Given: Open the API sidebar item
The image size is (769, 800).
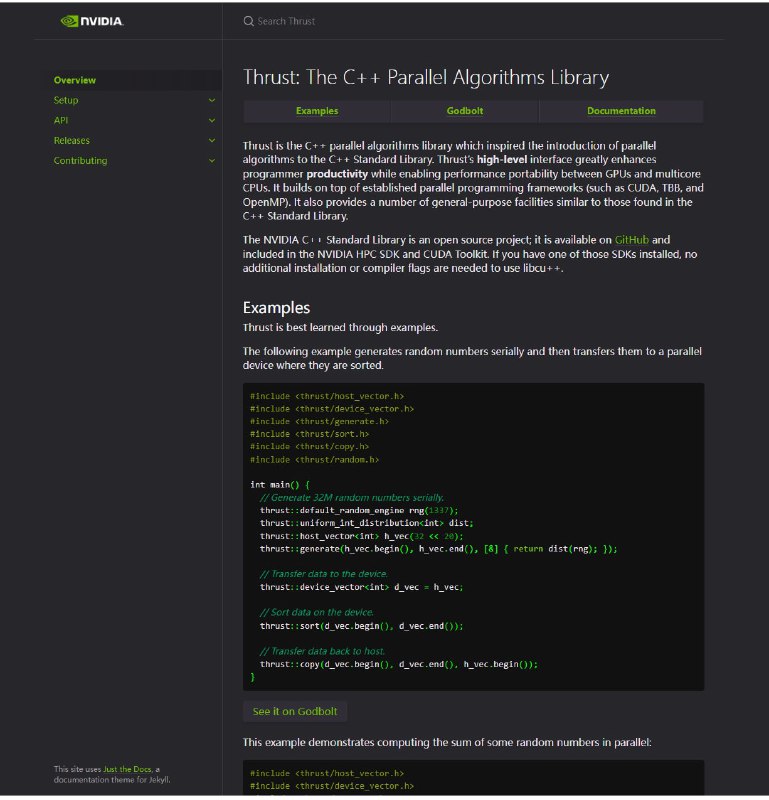Looking at the screenshot, I should [x=61, y=120].
